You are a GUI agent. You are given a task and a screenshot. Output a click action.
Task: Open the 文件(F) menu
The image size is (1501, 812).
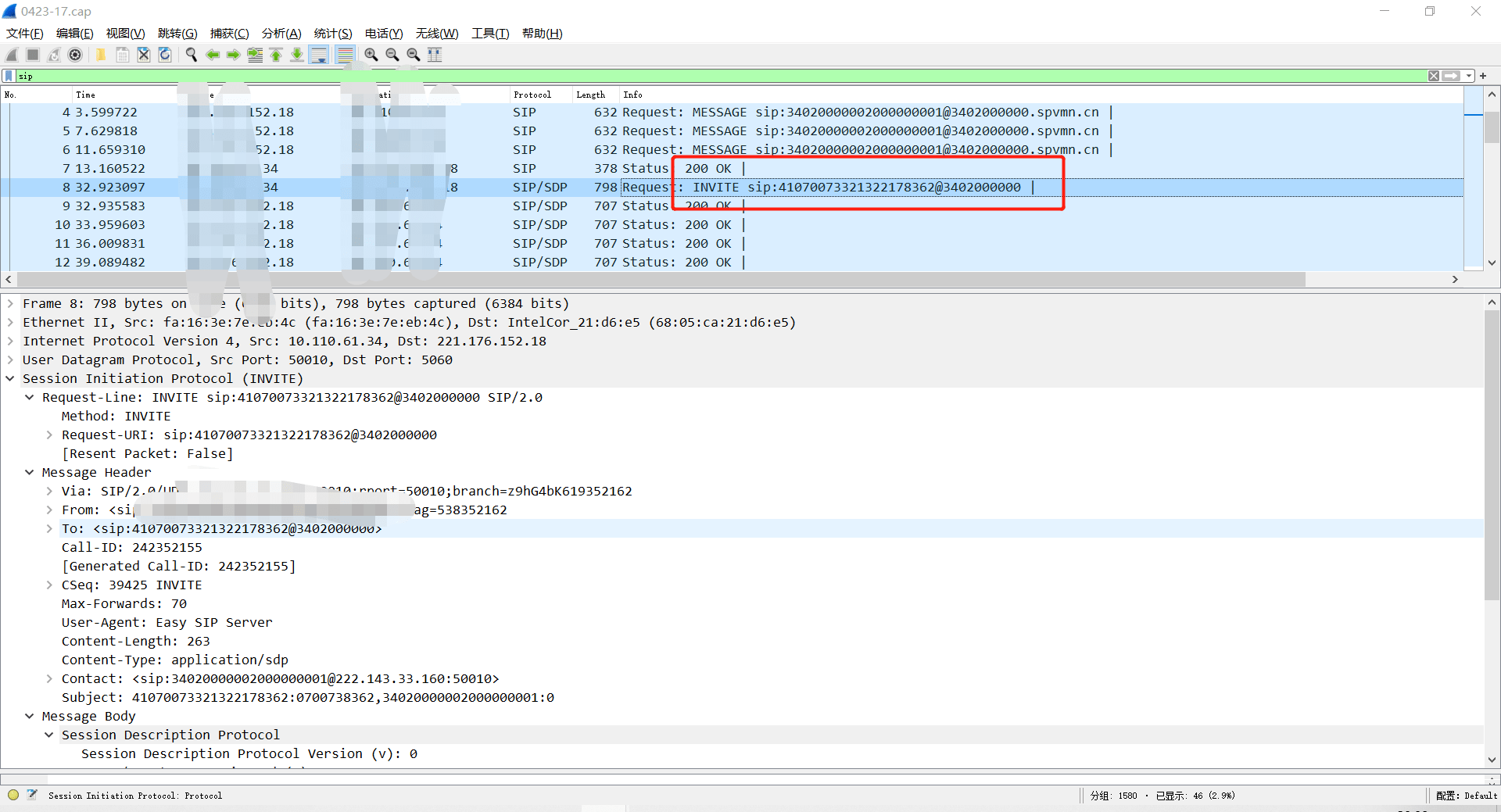25,34
